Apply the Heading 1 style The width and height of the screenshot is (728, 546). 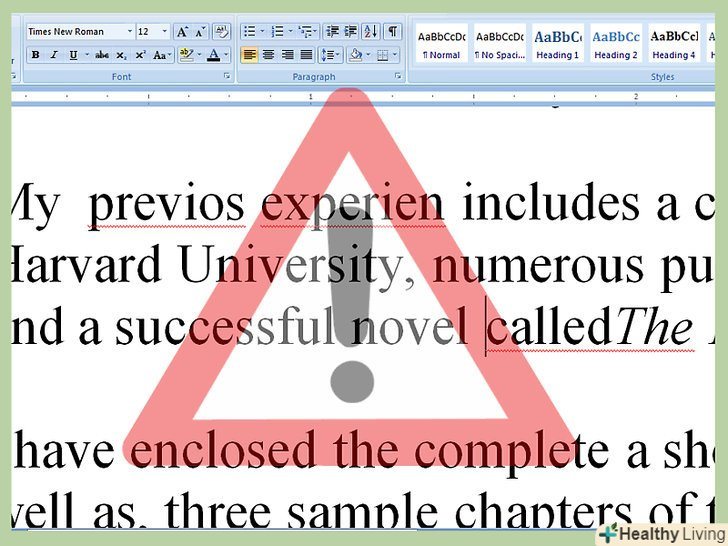click(x=558, y=44)
